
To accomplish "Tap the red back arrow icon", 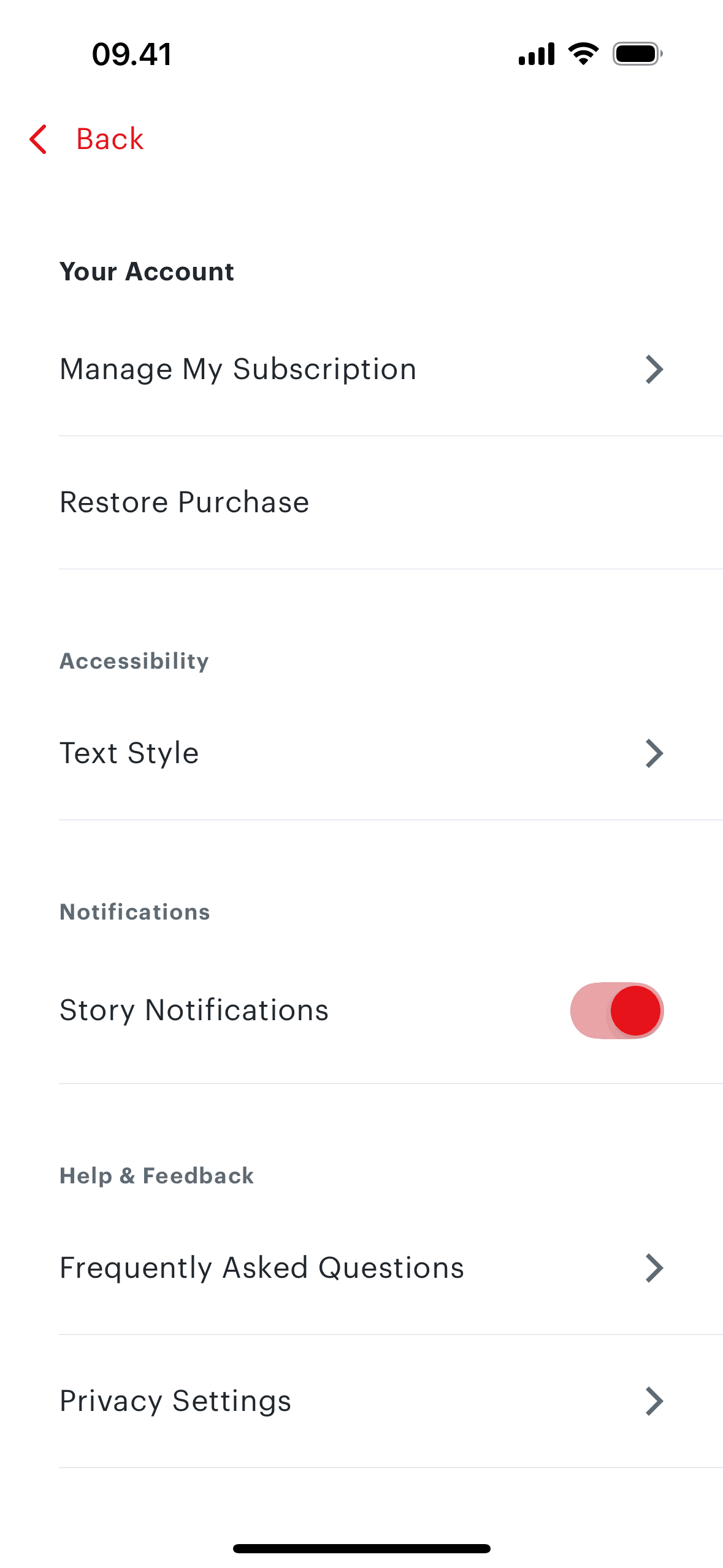I will [x=38, y=139].
